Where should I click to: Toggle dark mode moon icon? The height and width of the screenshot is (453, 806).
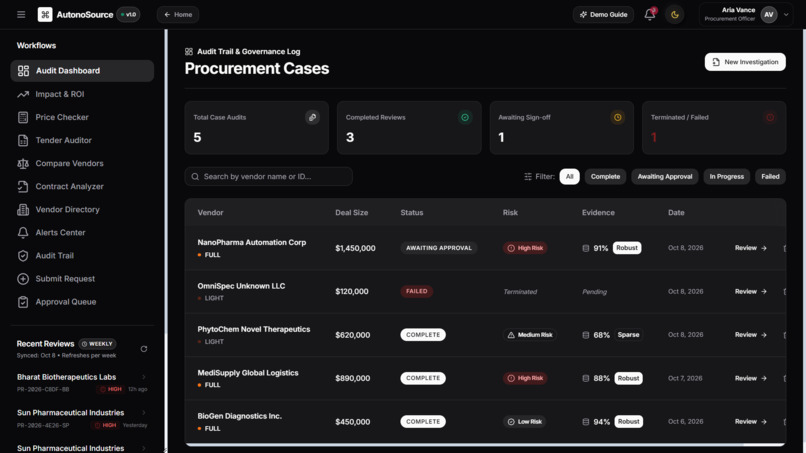click(x=674, y=15)
